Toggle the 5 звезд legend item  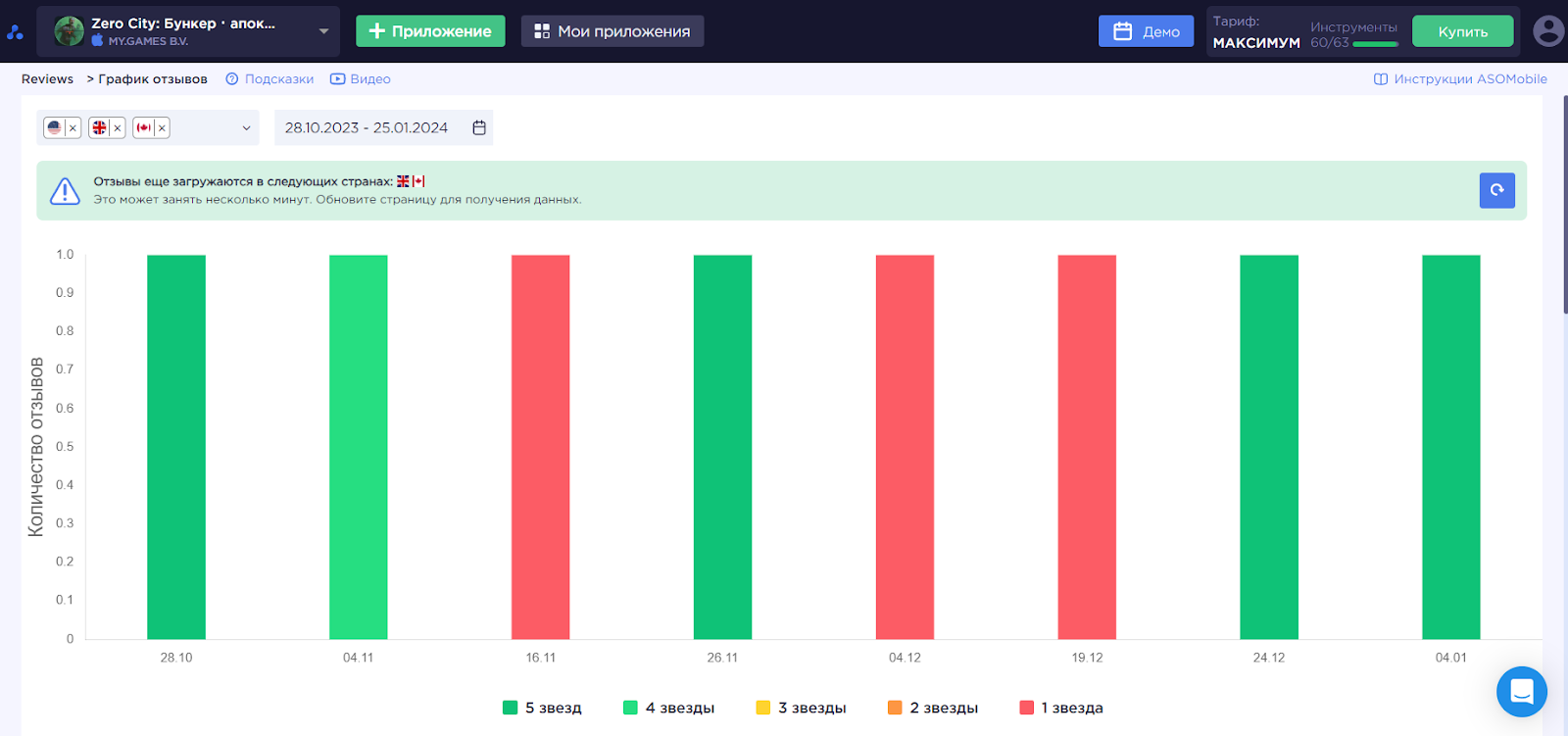pyautogui.click(x=542, y=708)
